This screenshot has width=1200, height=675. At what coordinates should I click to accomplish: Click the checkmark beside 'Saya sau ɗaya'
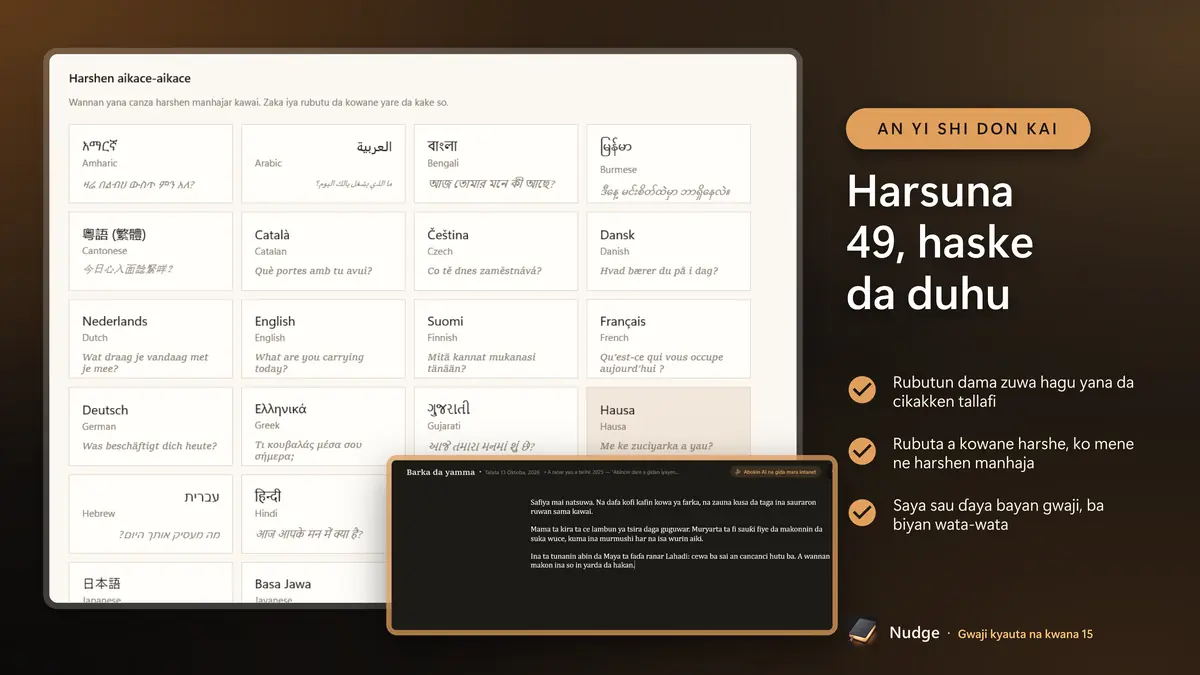862,513
